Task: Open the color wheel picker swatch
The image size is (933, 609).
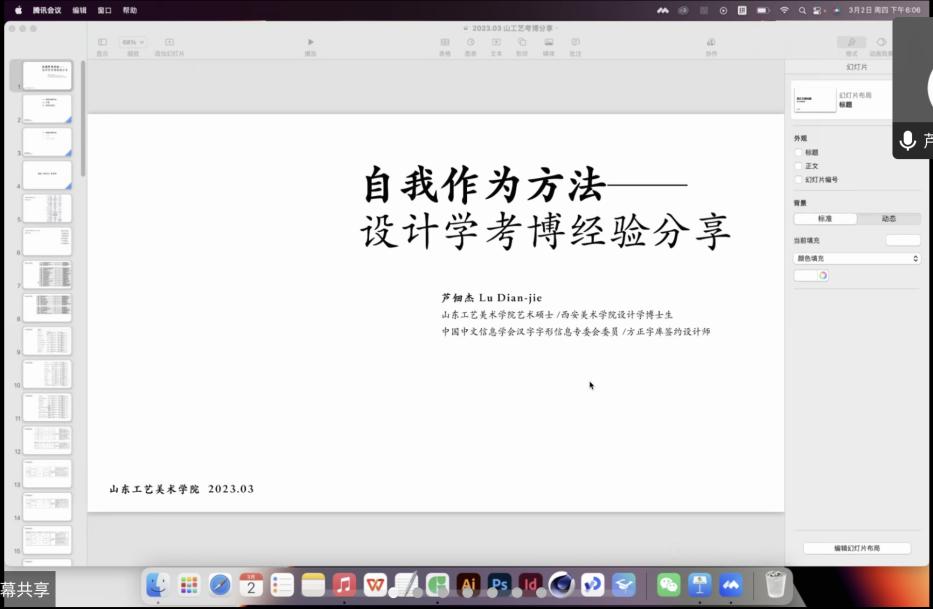Action: [x=822, y=276]
